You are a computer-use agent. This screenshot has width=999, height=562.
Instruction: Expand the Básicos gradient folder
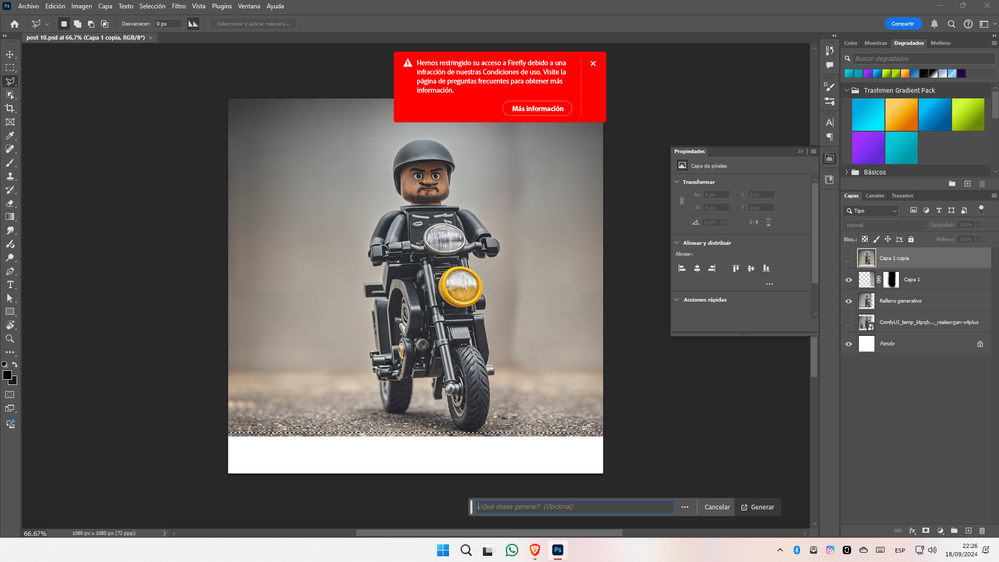tap(847, 172)
